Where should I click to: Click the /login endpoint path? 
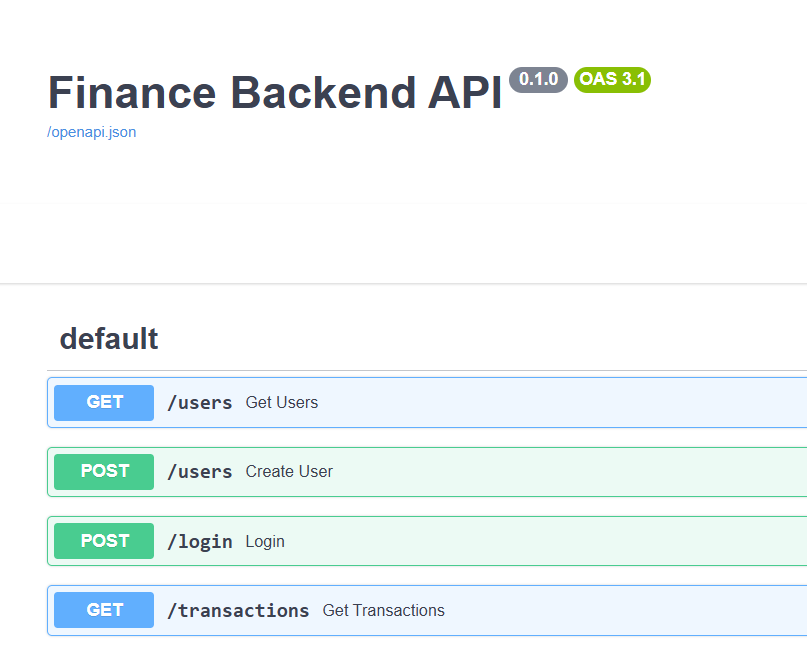(x=200, y=542)
